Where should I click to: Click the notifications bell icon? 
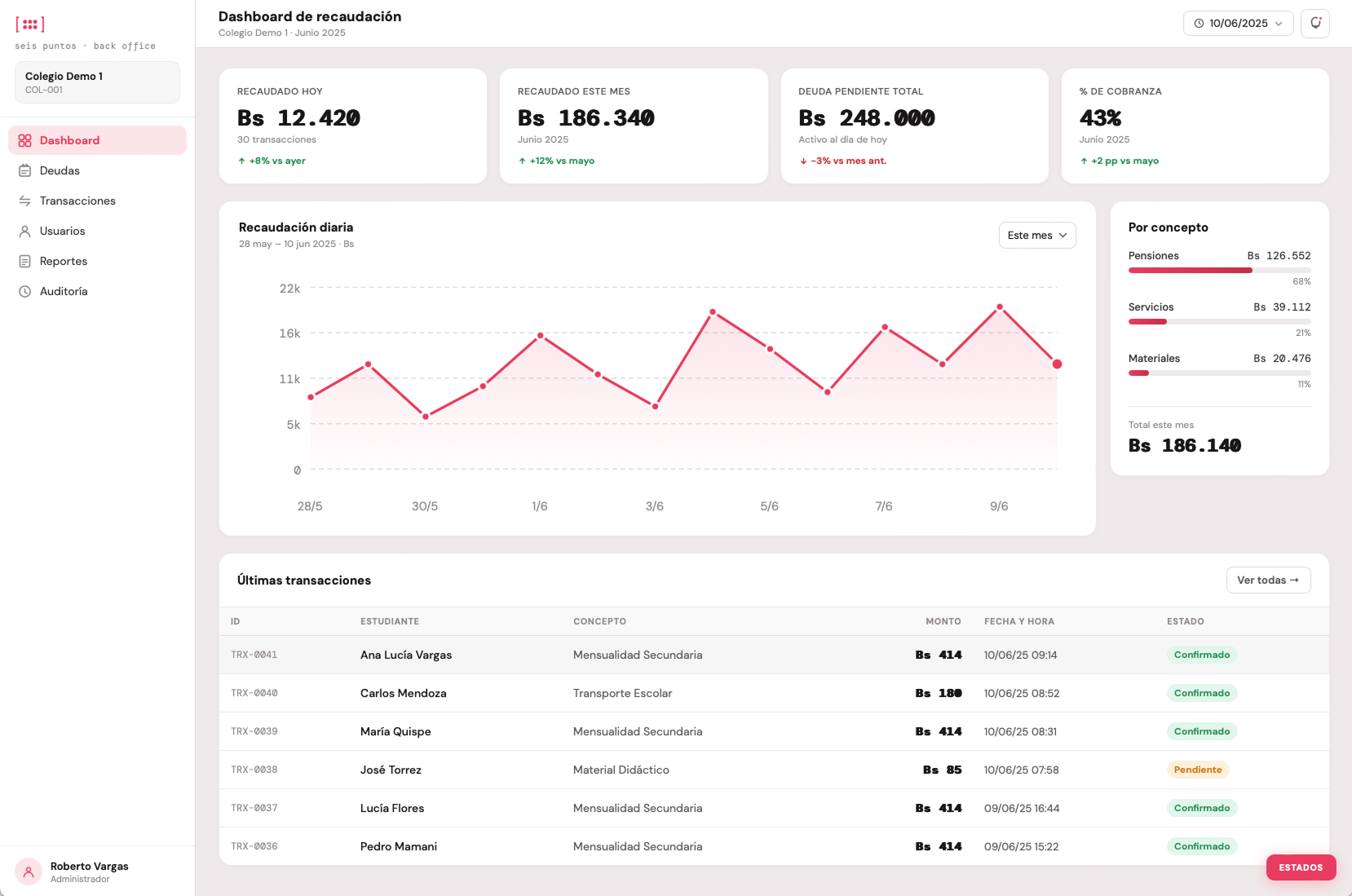tap(1315, 23)
